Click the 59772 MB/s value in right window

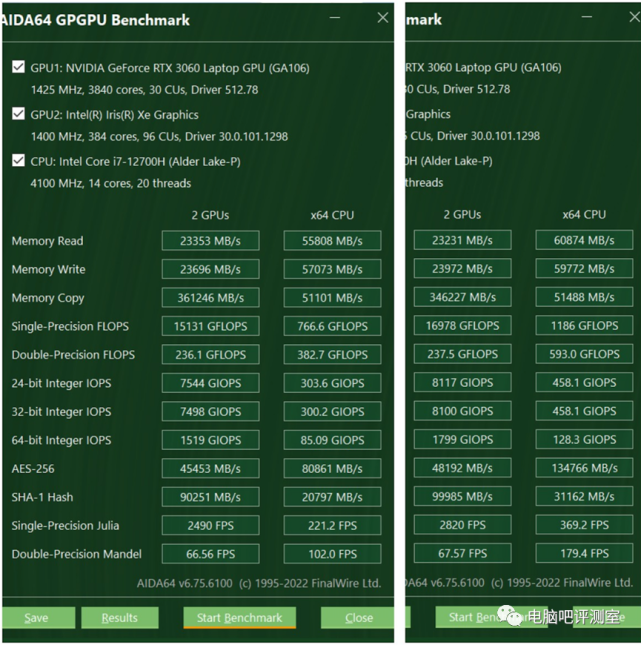coord(584,268)
